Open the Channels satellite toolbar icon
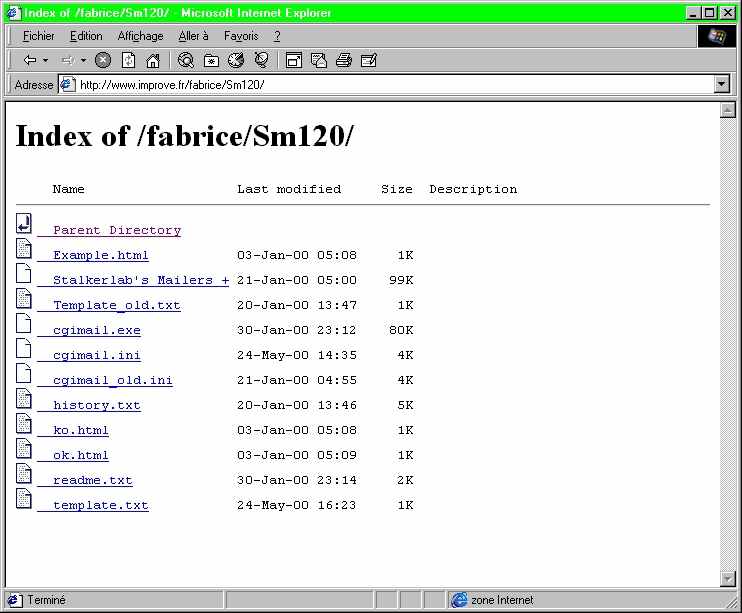This screenshot has height=613, width=742. (261, 60)
